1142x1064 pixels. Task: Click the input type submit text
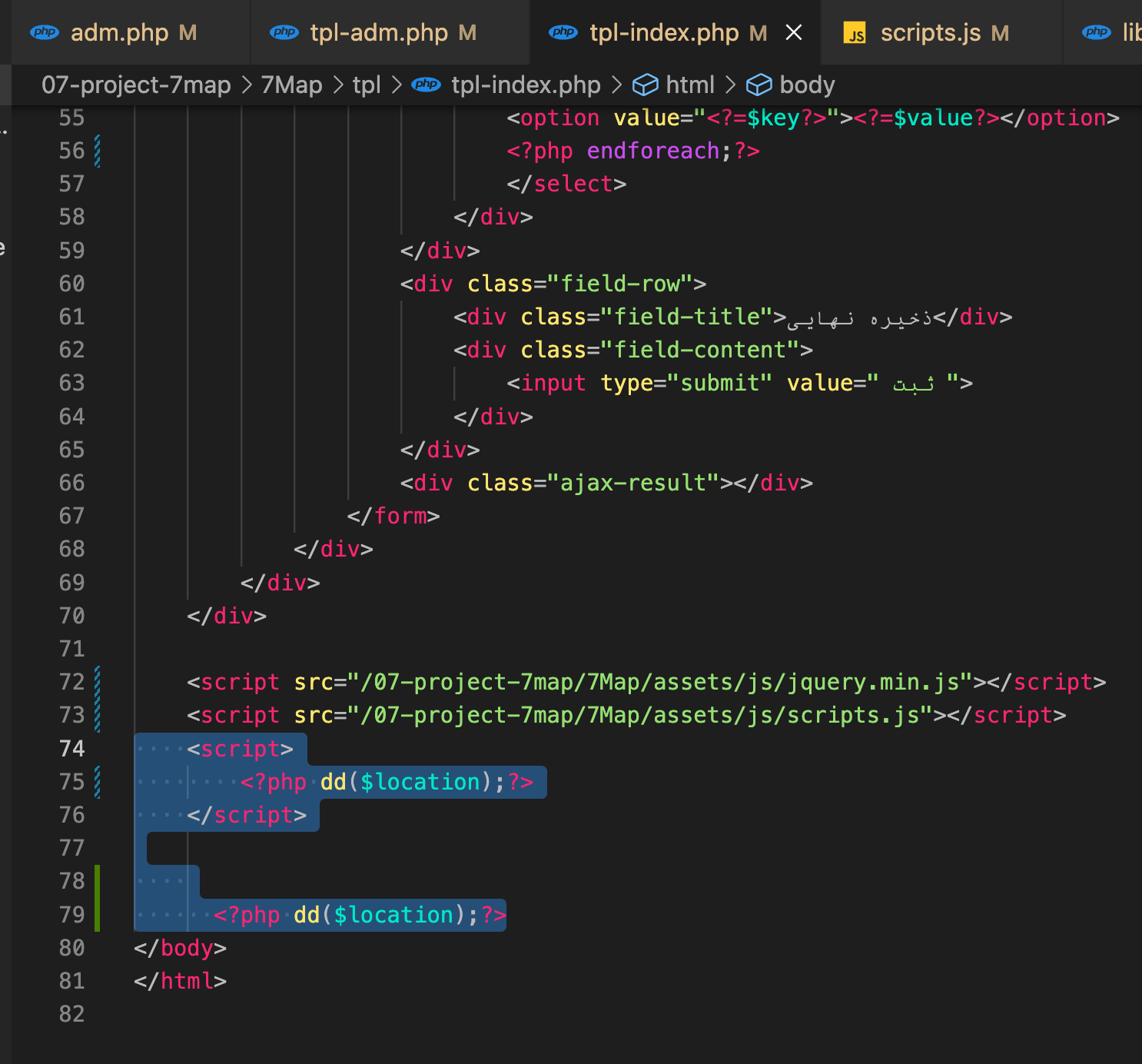[639, 383]
